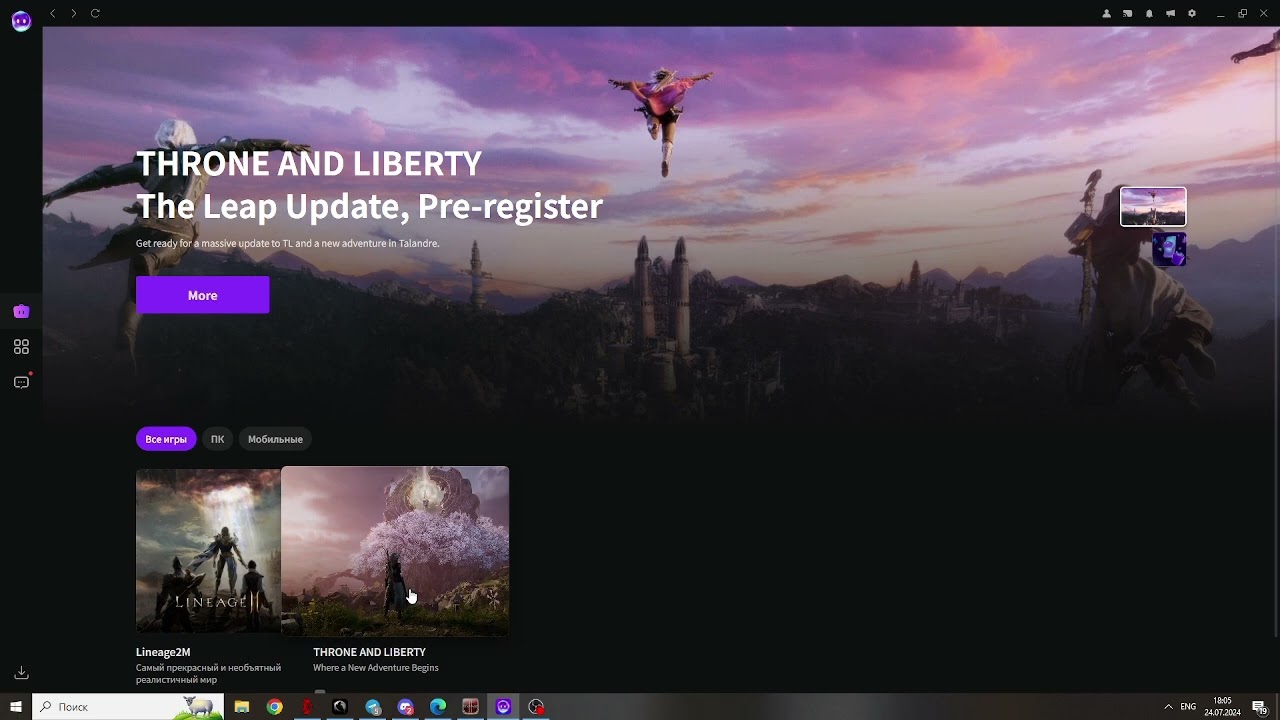Click the banner headline The Leap Update, Pre-register
Screen dimensions: 1280x720
(369, 206)
